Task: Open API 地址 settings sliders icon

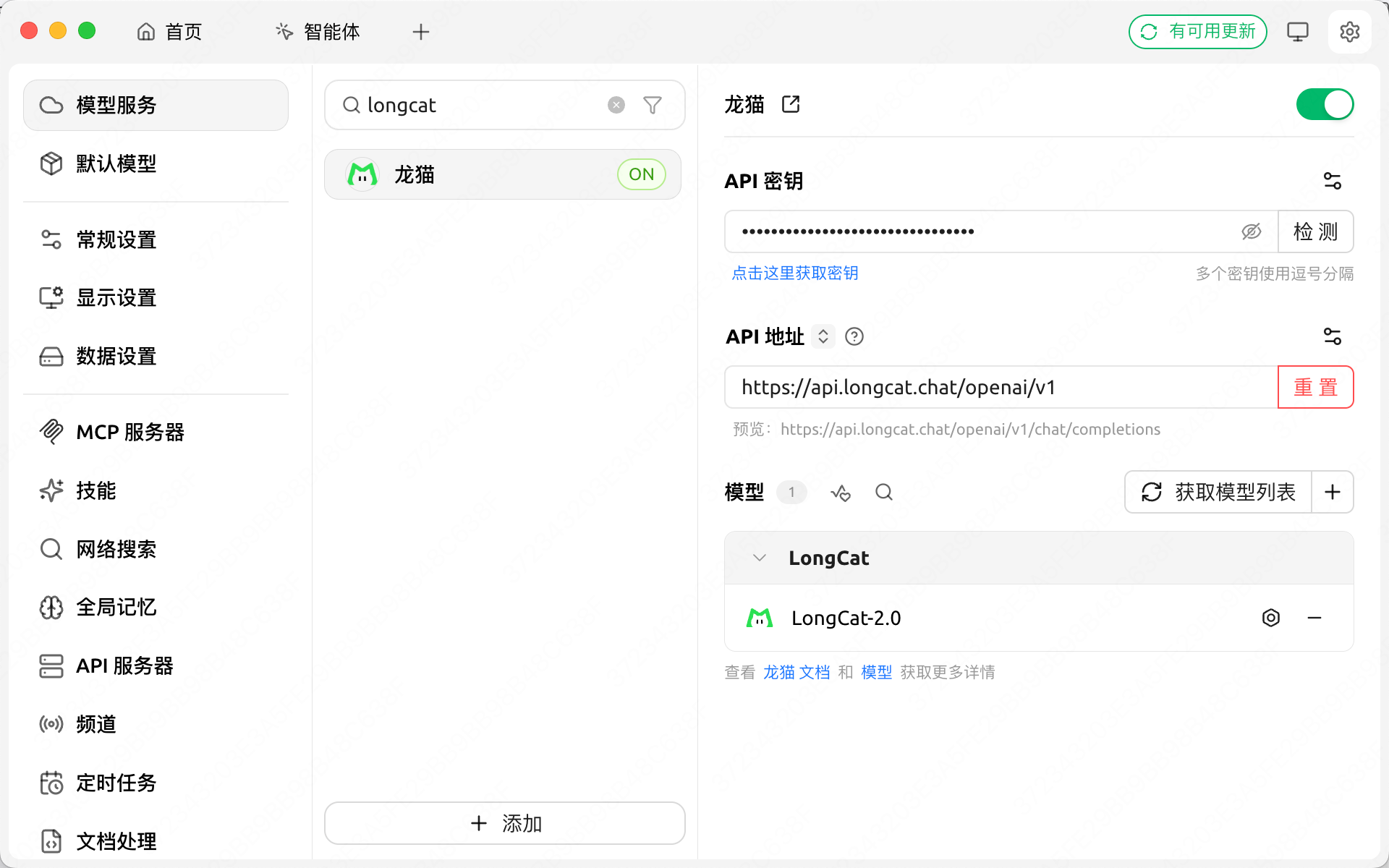Action: click(1332, 336)
